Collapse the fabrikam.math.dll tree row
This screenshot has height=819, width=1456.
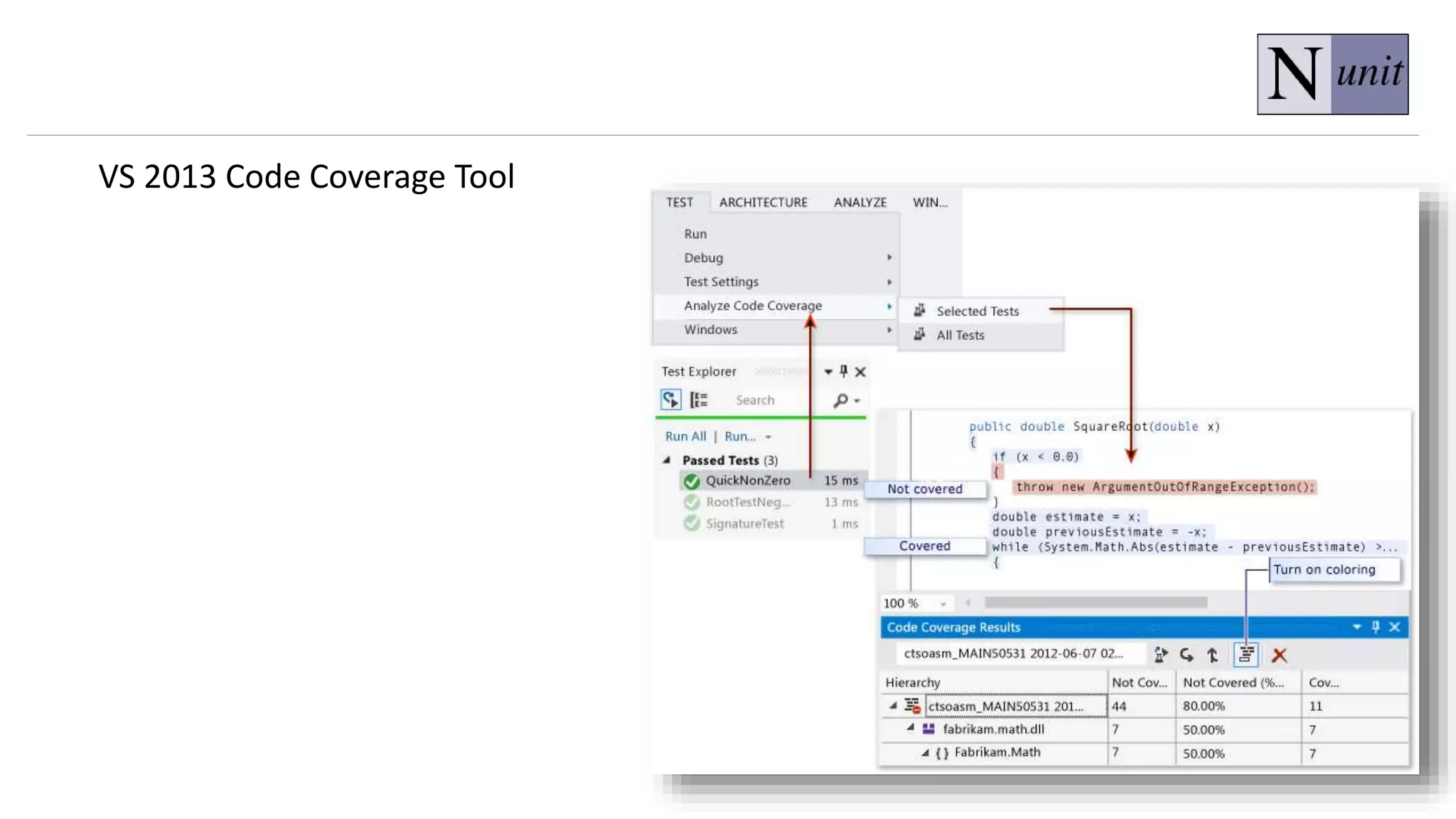(910, 728)
